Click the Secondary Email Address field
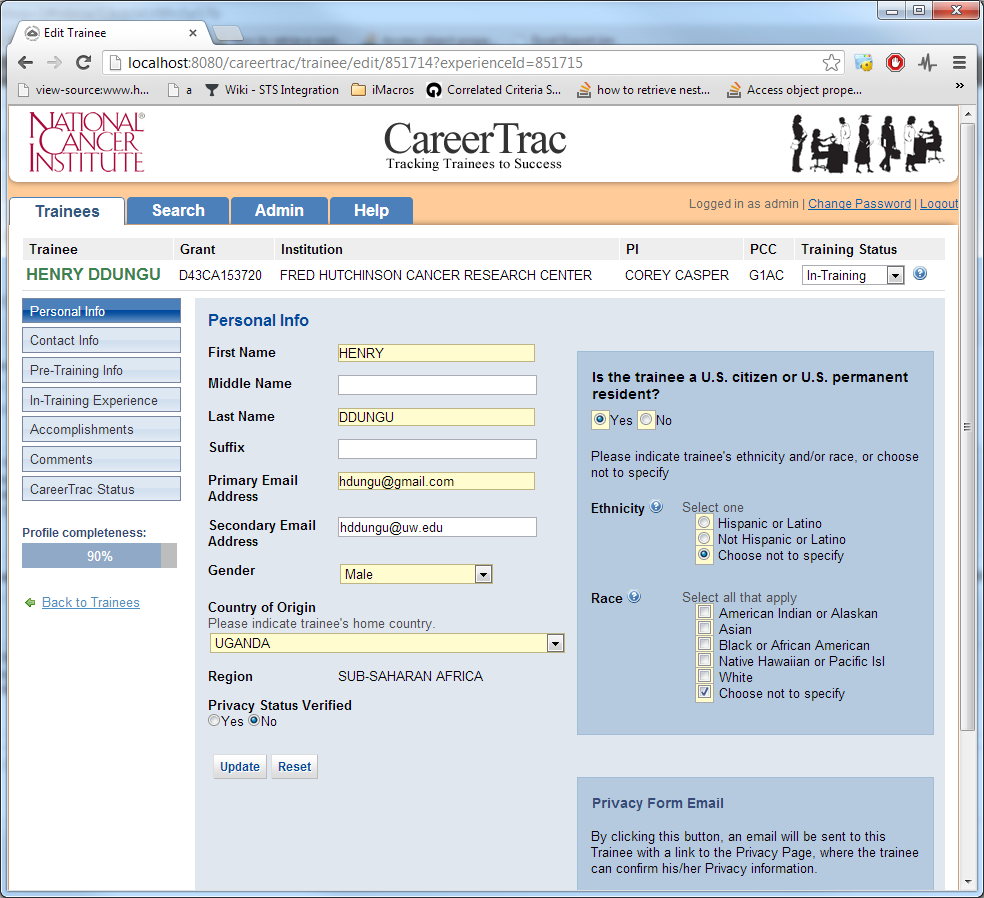 point(437,527)
